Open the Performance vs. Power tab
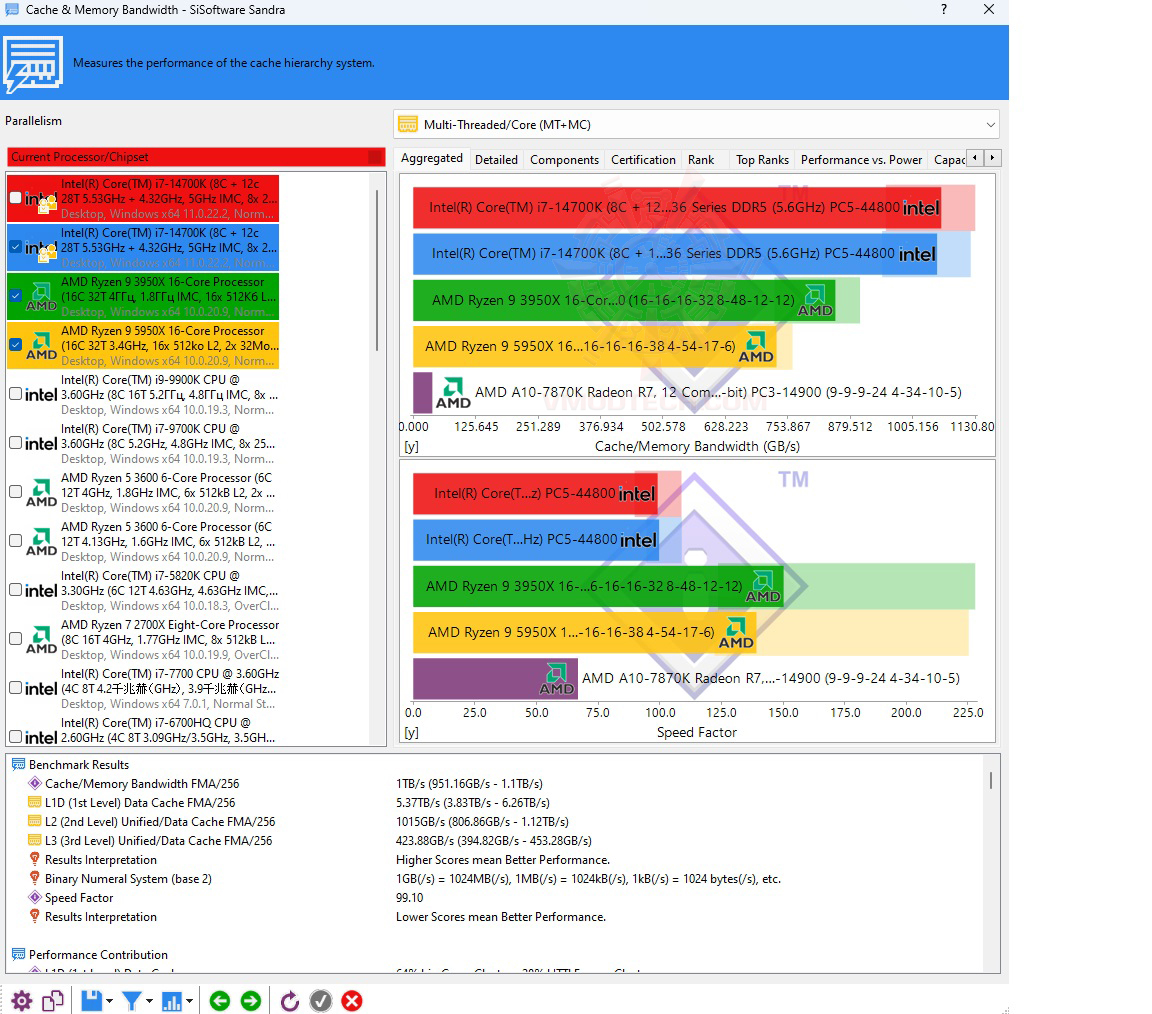This screenshot has width=1152, height=1014. [x=861, y=159]
